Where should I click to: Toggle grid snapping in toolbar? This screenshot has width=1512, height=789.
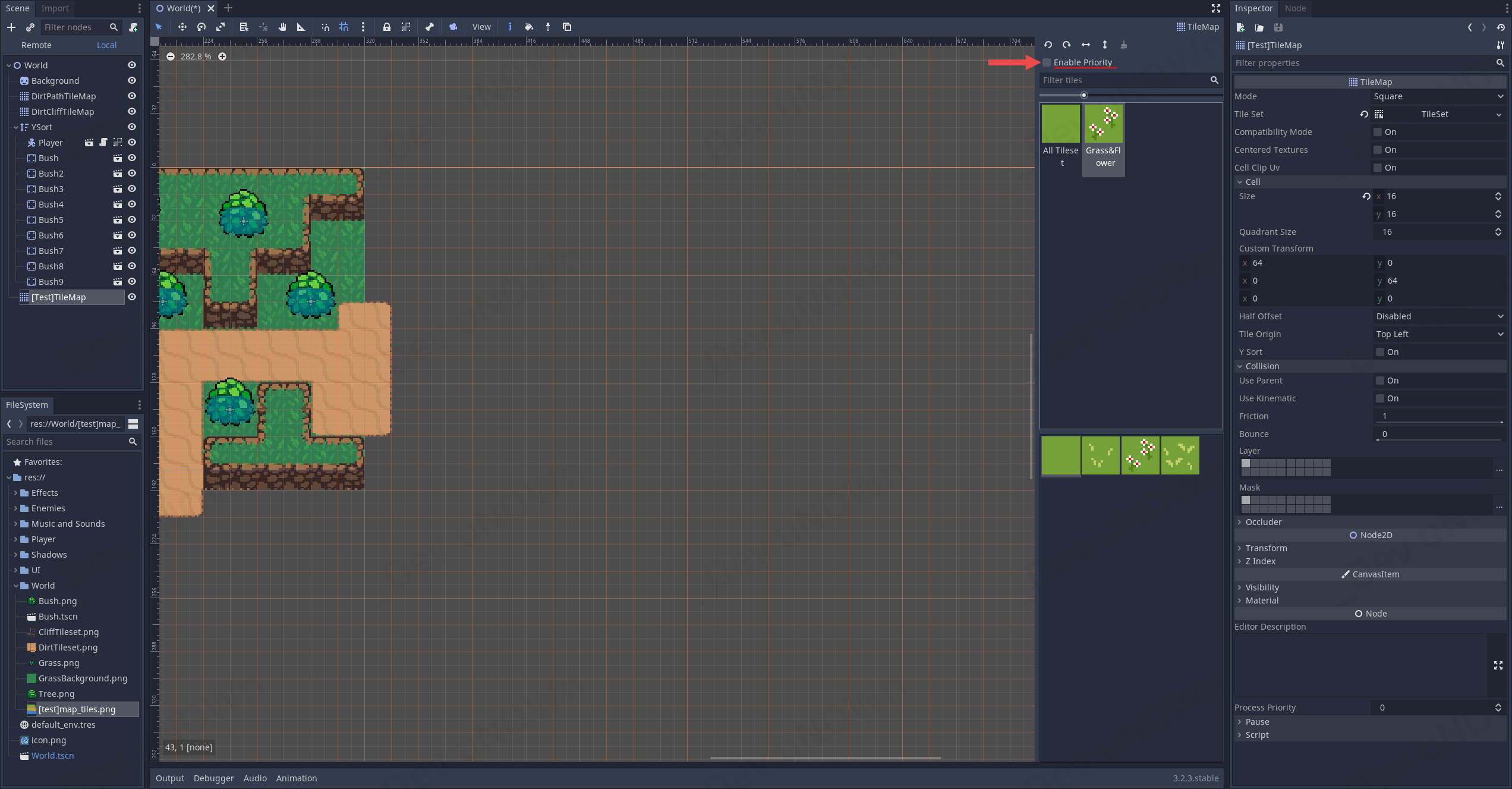[344, 27]
